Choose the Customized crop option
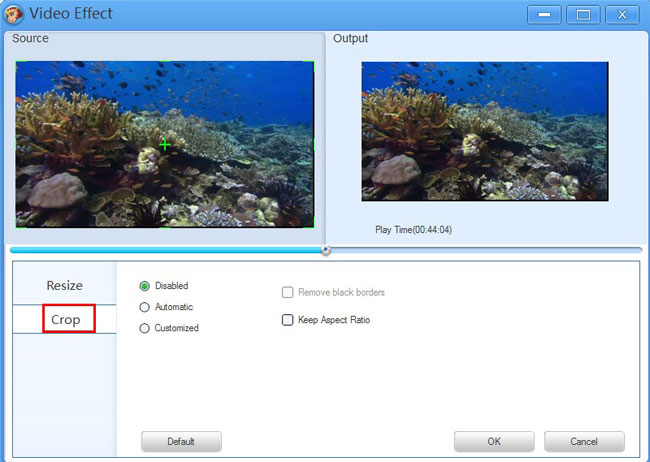The height and width of the screenshot is (462, 650). 144,328
